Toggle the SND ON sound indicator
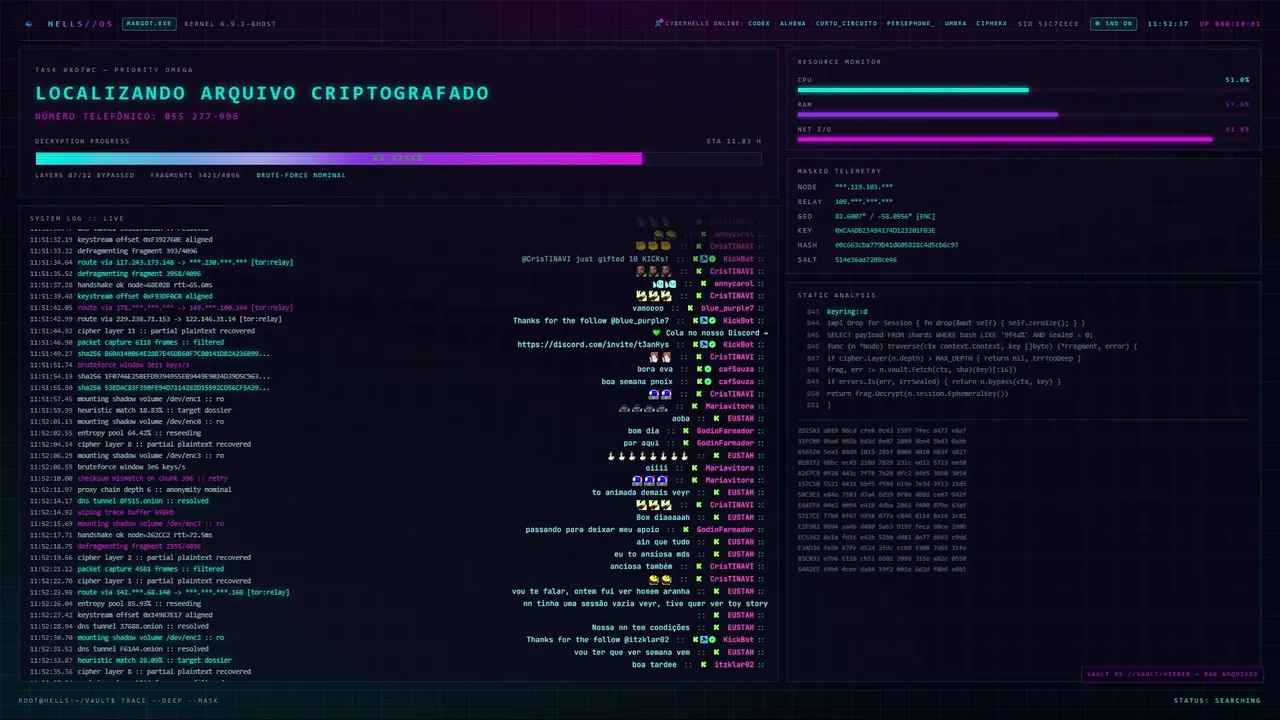 [x=1113, y=23]
